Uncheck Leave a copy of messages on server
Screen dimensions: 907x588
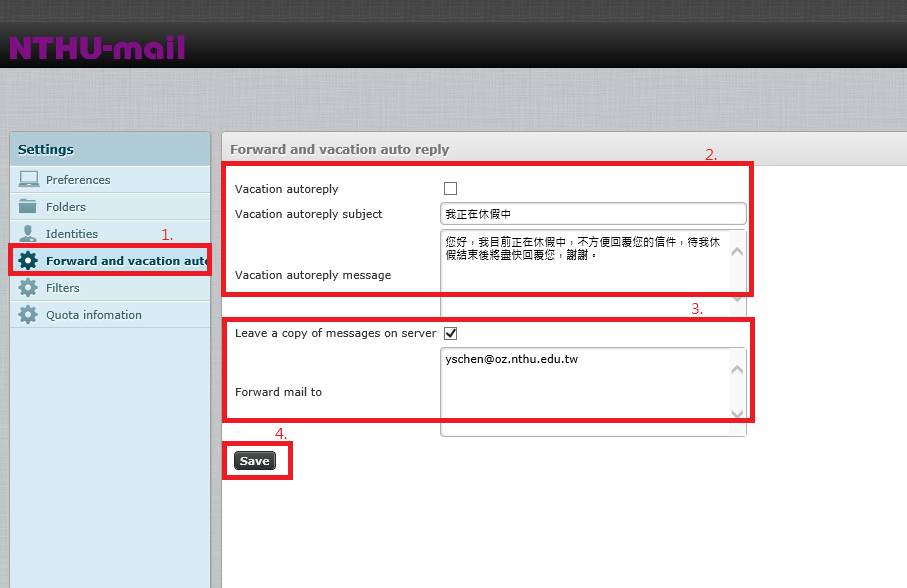click(450, 333)
